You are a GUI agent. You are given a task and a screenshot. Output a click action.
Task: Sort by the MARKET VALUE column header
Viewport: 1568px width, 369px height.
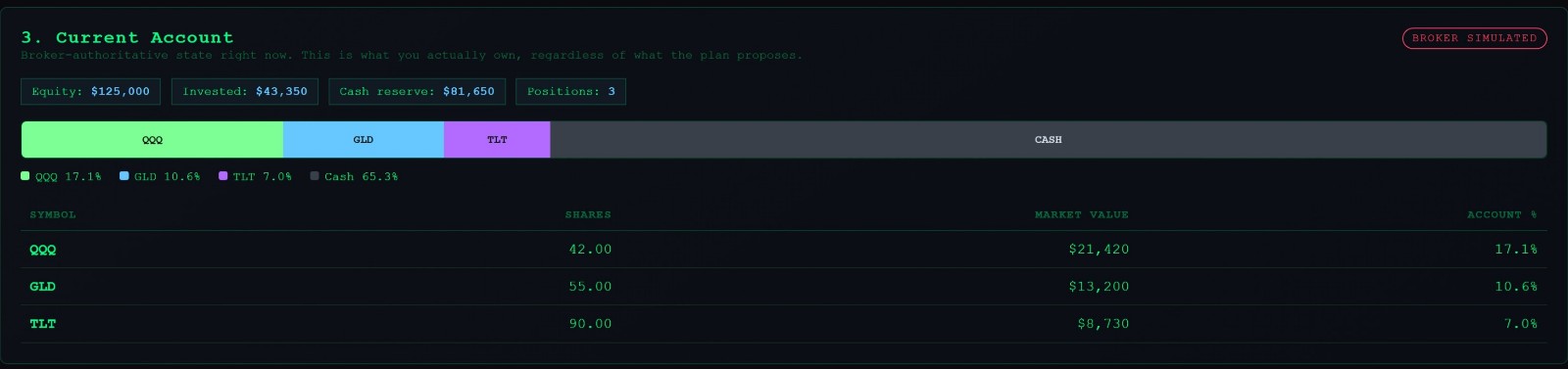[1082, 214]
